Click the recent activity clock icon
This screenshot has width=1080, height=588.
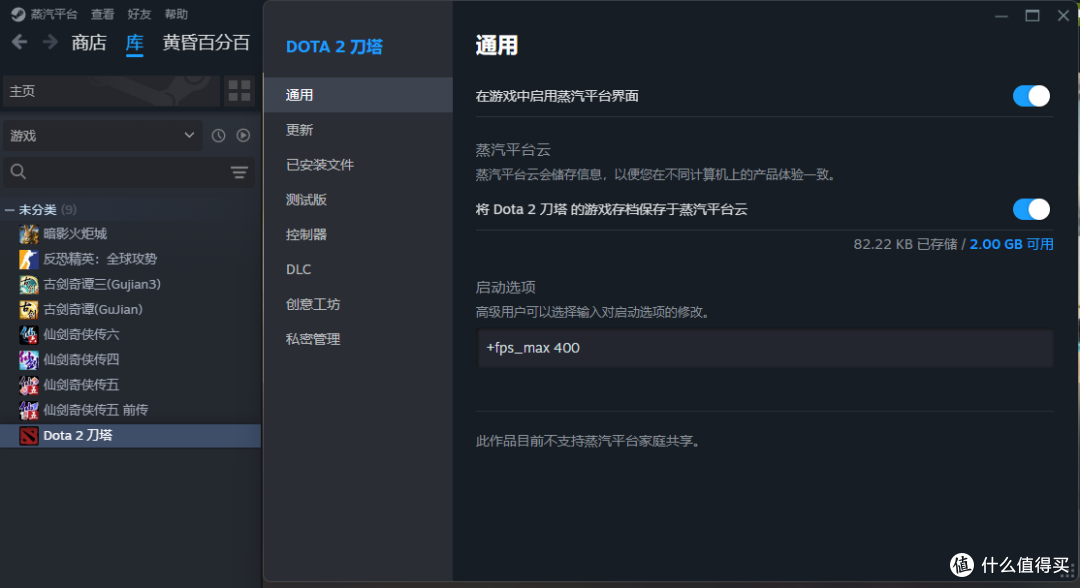(x=218, y=136)
